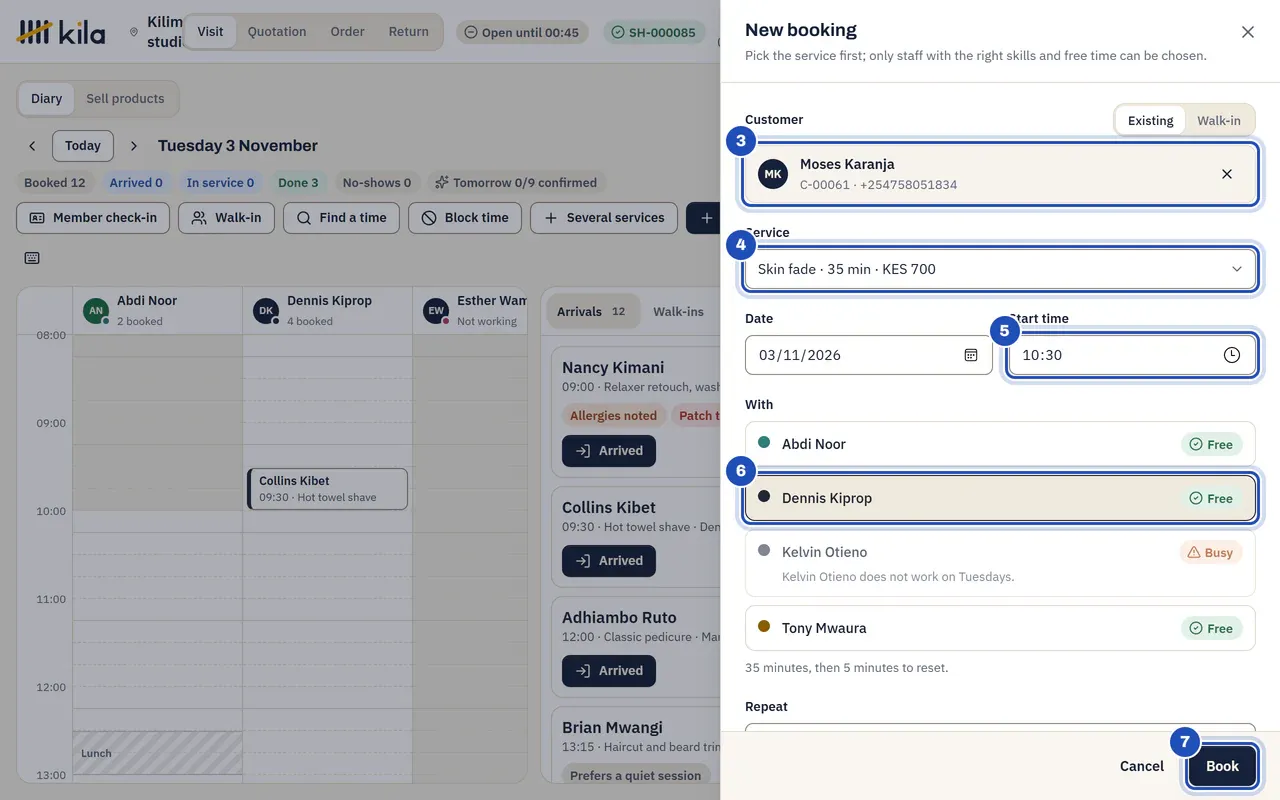Click the Find a time button
This screenshot has width=1280, height=800.
pyautogui.click(x=341, y=218)
